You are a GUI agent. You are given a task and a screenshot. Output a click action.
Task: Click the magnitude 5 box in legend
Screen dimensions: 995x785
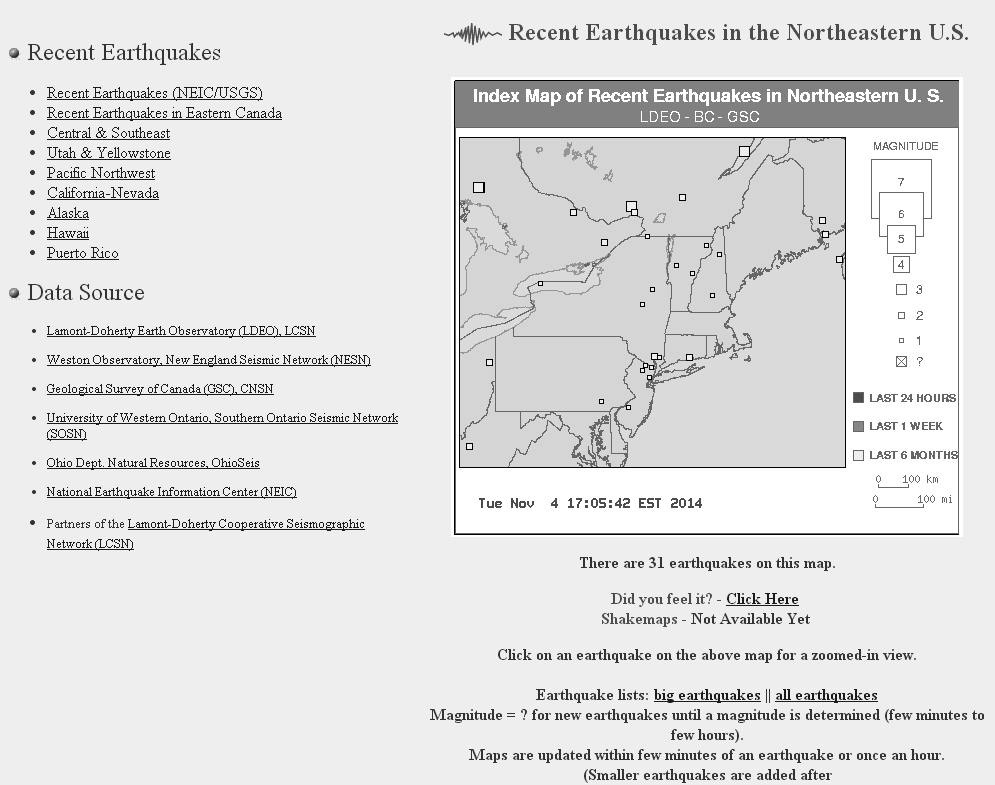901,239
